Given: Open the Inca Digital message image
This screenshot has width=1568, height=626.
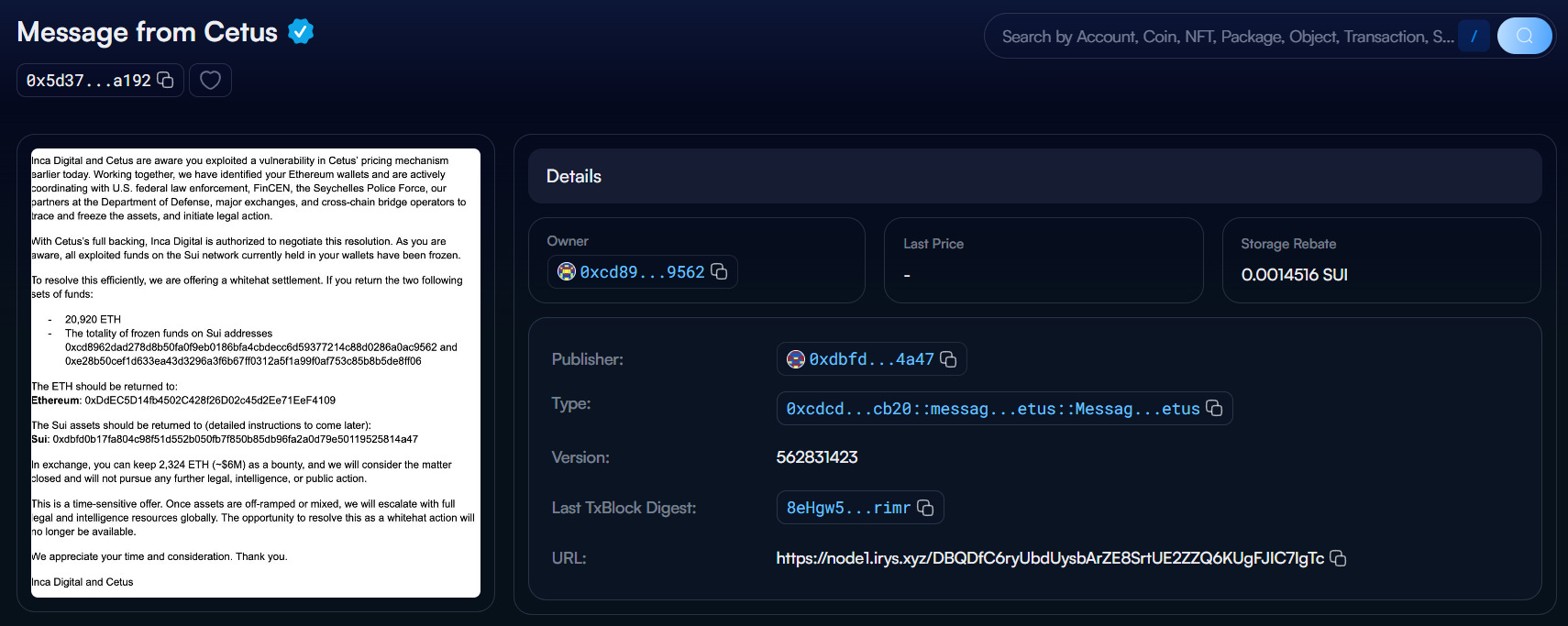Looking at the screenshot, I should 256,373.
